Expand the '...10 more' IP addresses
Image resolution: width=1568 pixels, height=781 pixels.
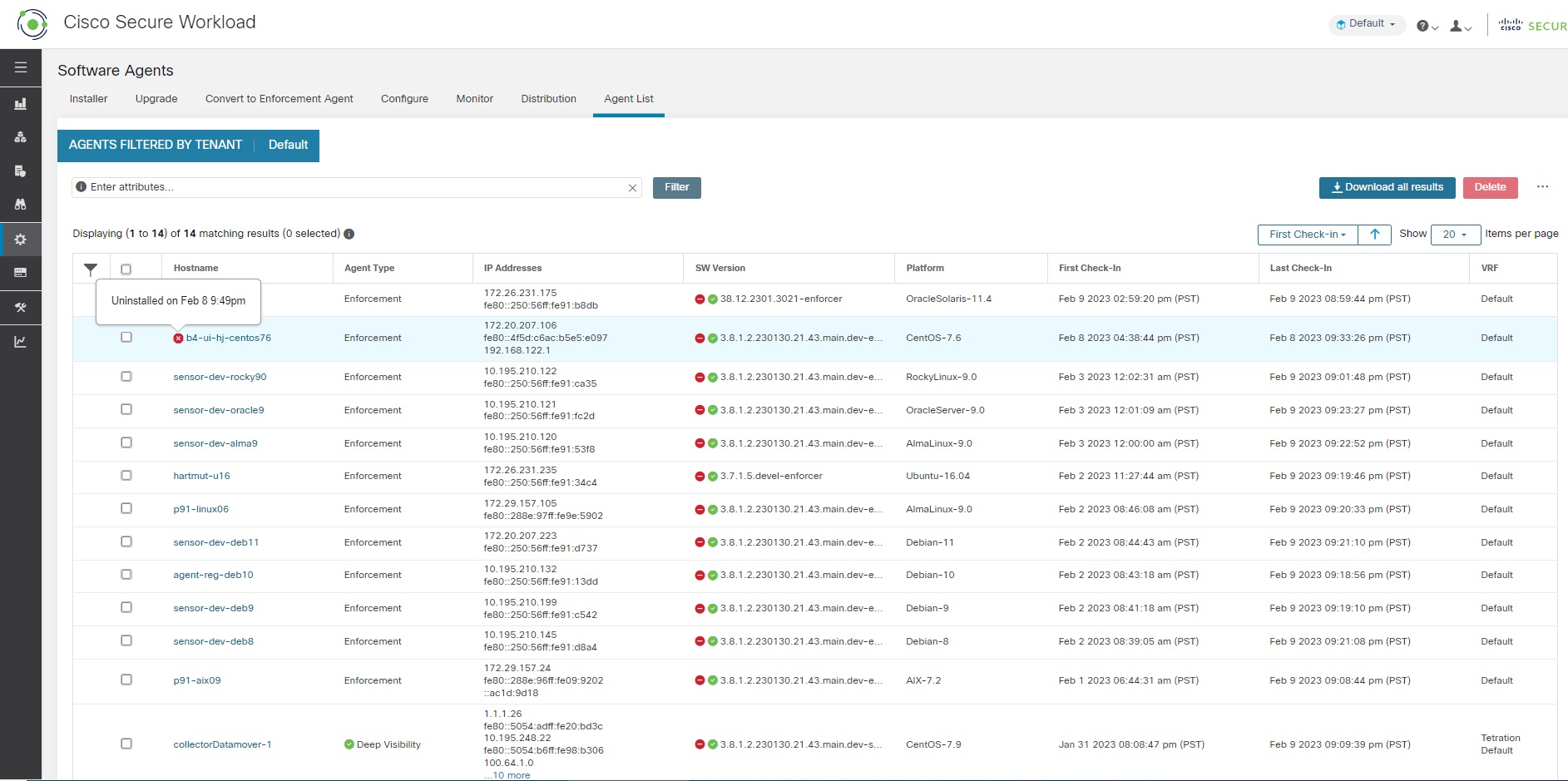pyautogui.click(x=507, y=775)
